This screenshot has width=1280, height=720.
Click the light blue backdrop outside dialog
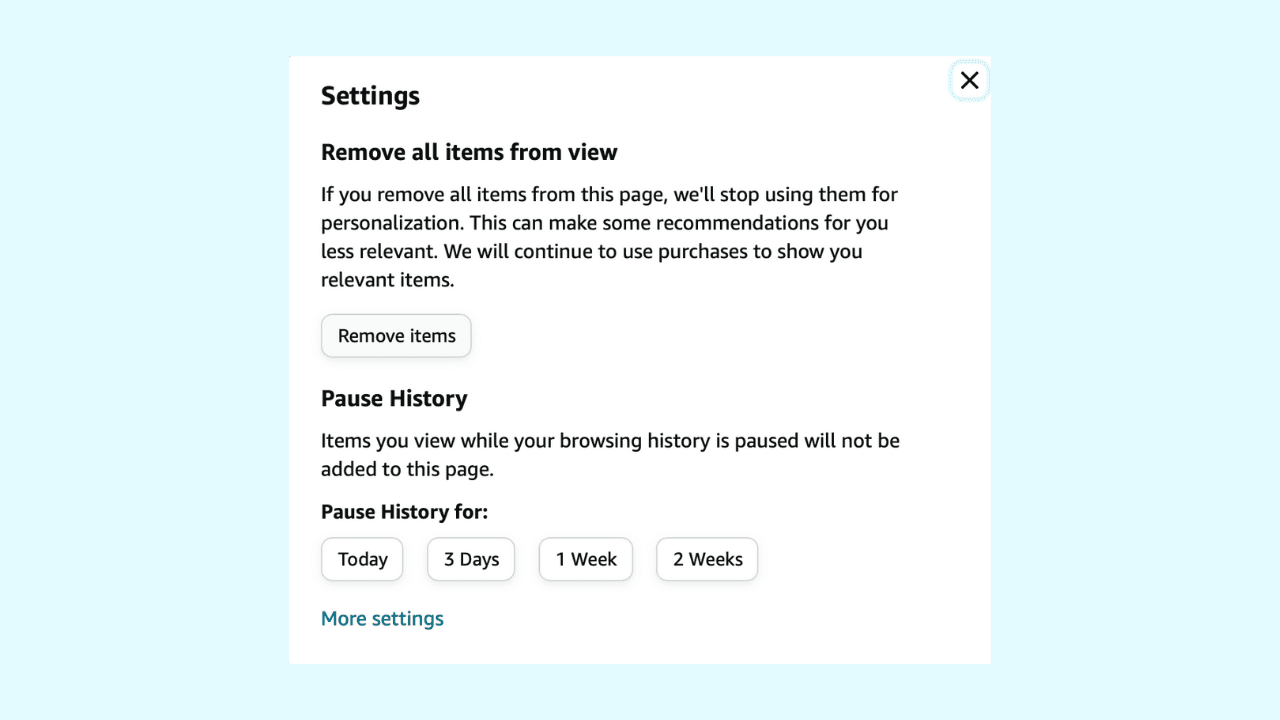click(x=140, y=360)
